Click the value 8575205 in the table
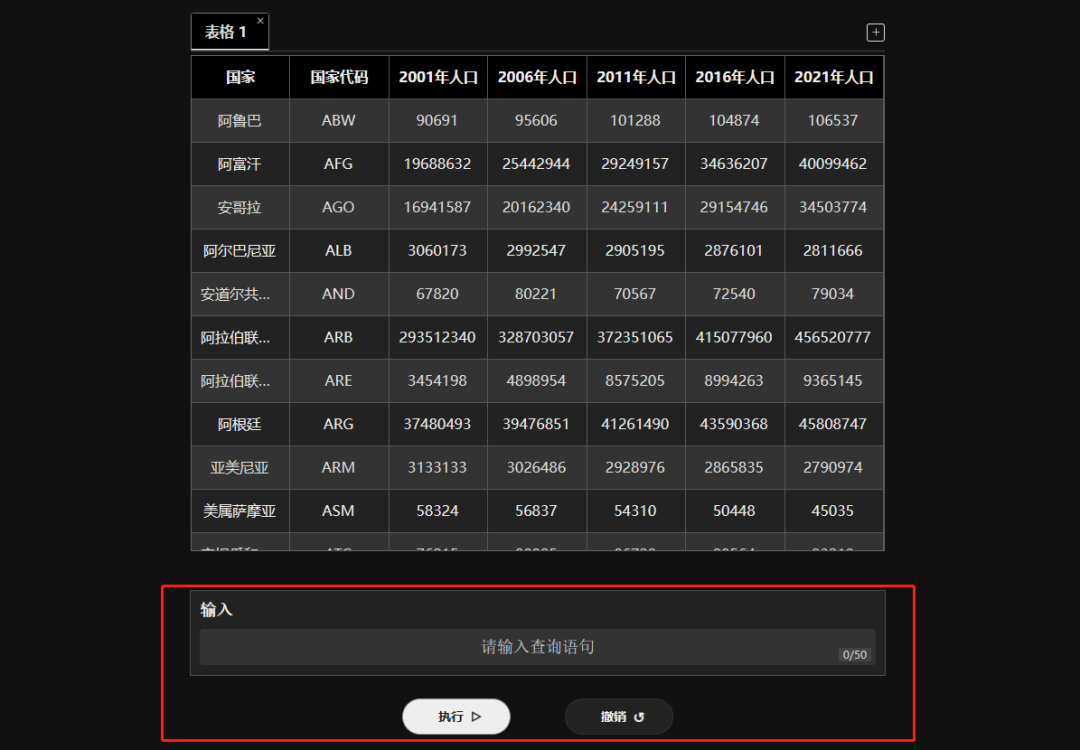1080x750 pixels. (x=635, y=381)
